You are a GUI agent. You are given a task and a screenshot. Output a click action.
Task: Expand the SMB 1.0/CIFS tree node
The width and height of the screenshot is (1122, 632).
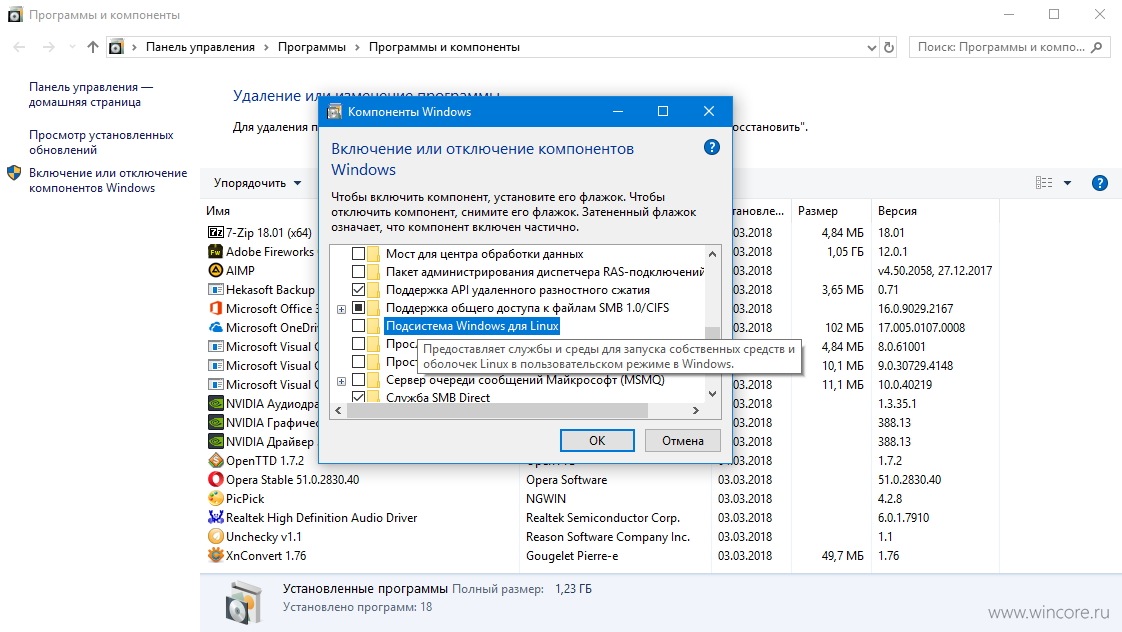341,308
